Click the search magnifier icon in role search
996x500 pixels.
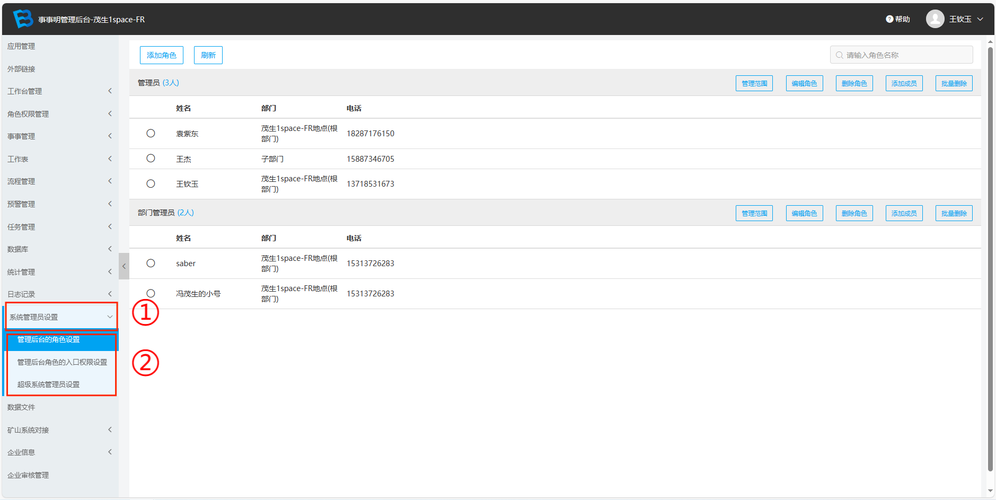point(839,56)
